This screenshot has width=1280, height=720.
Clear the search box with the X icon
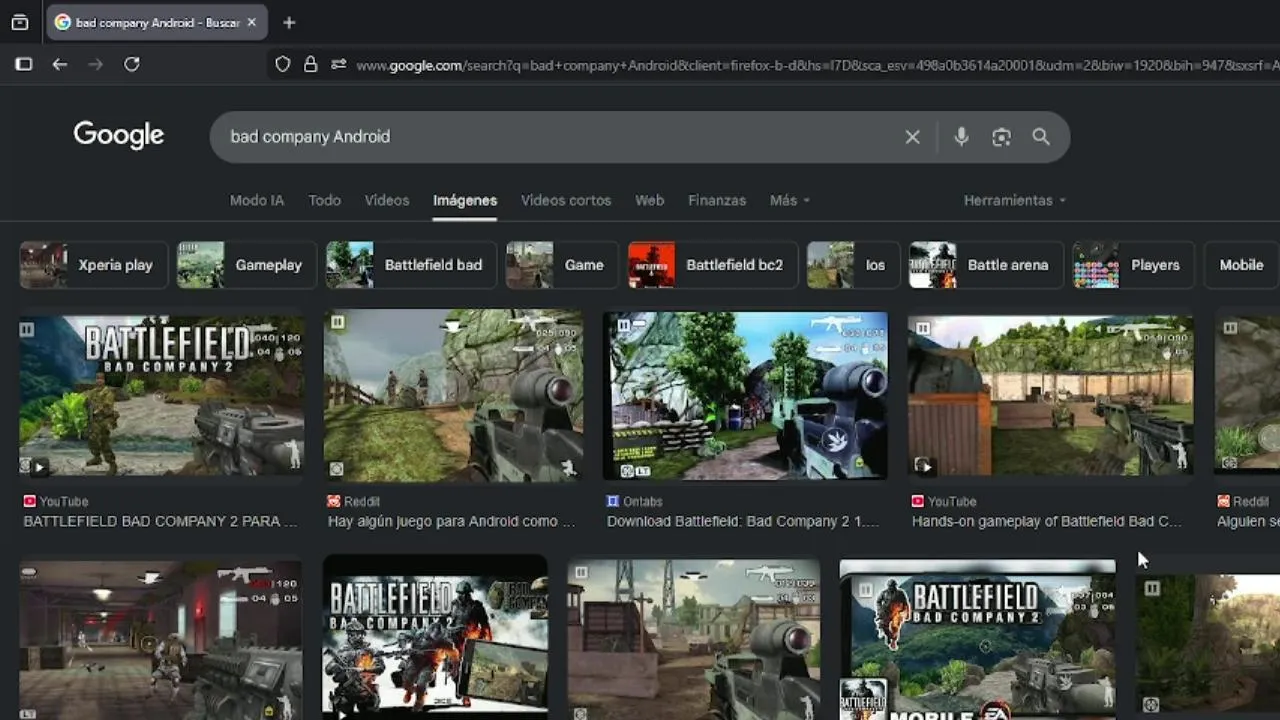click(912, 137)
